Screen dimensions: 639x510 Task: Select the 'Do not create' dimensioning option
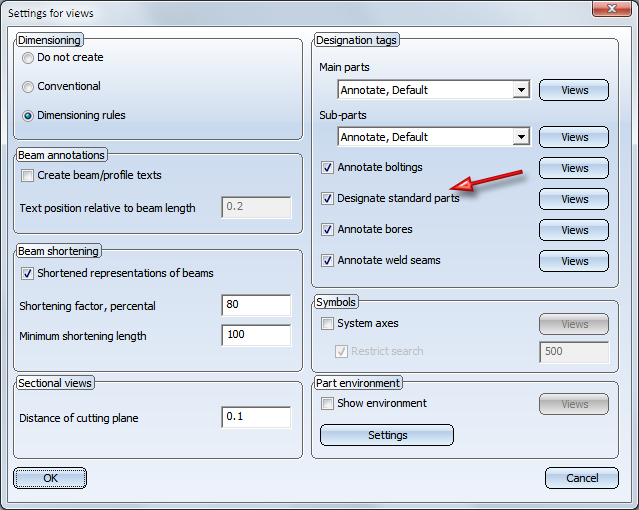click(x=28, y=58)
